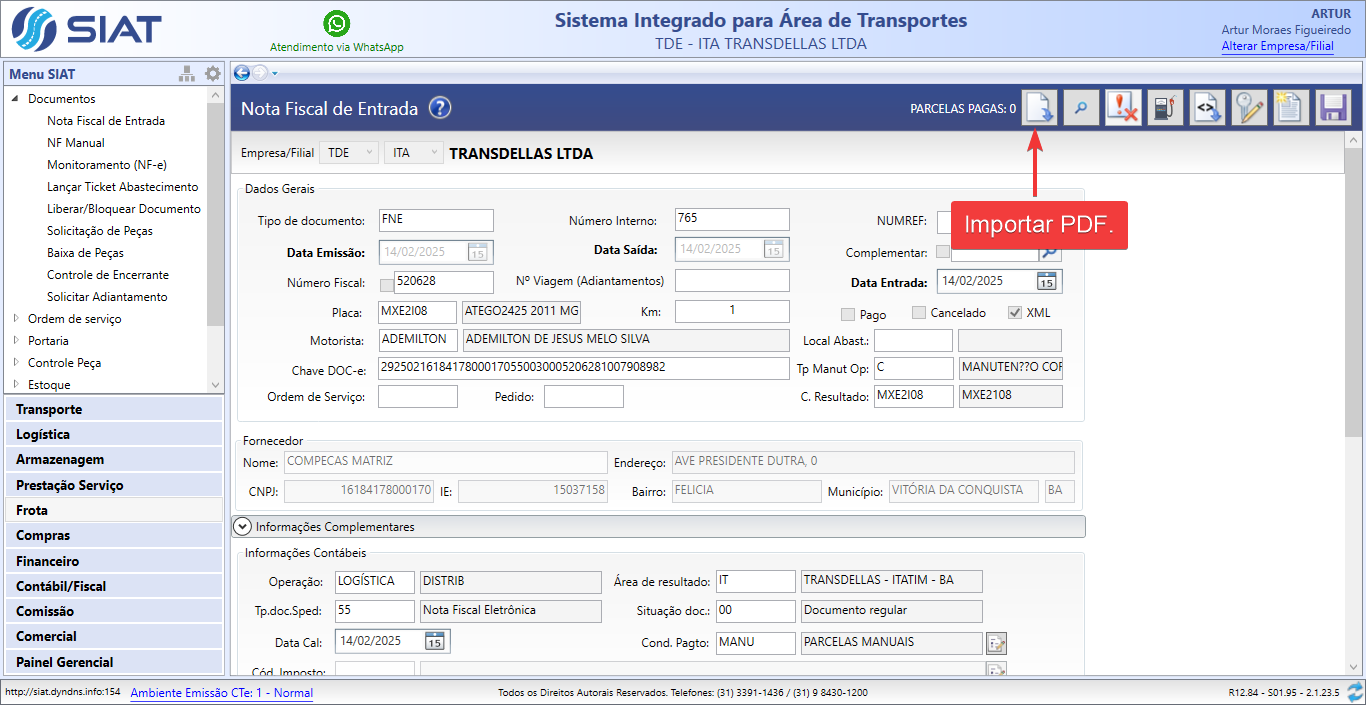Click the fuel pump toolbar icon
Viewport: 1366px width, 705px height.
point(1165,108)
